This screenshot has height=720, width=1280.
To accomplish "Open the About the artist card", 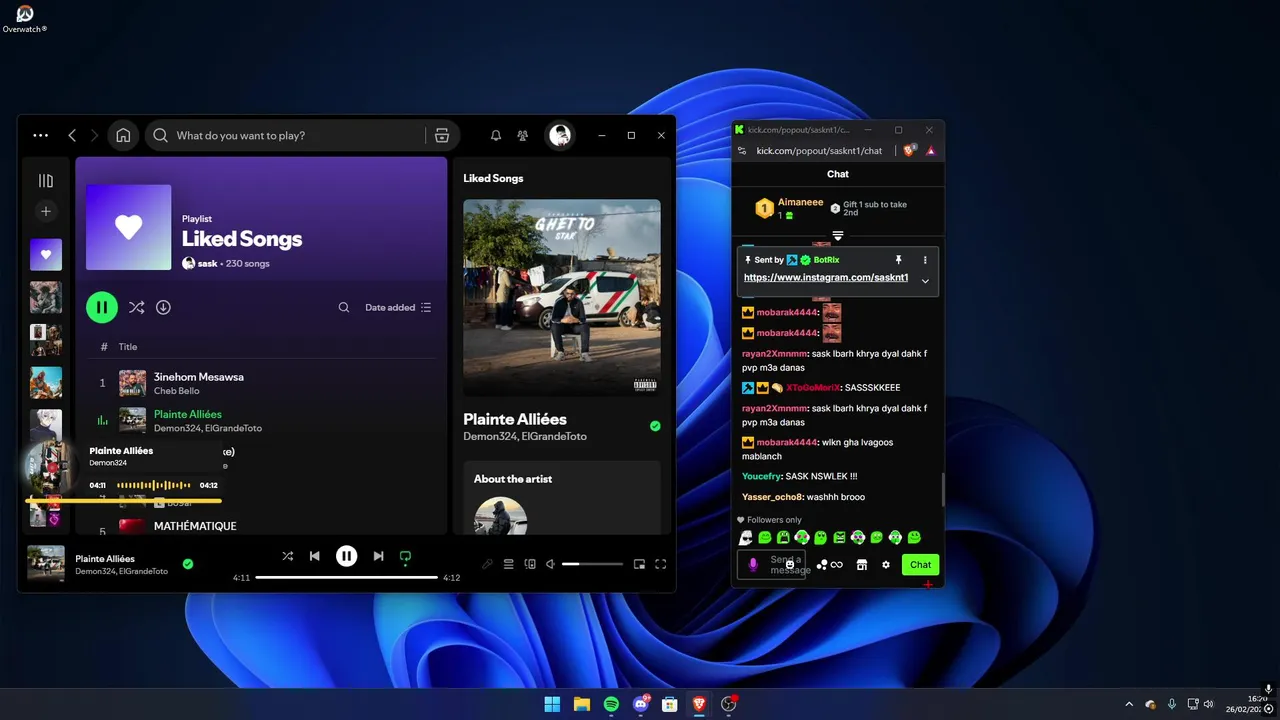I will pos(562,497).
